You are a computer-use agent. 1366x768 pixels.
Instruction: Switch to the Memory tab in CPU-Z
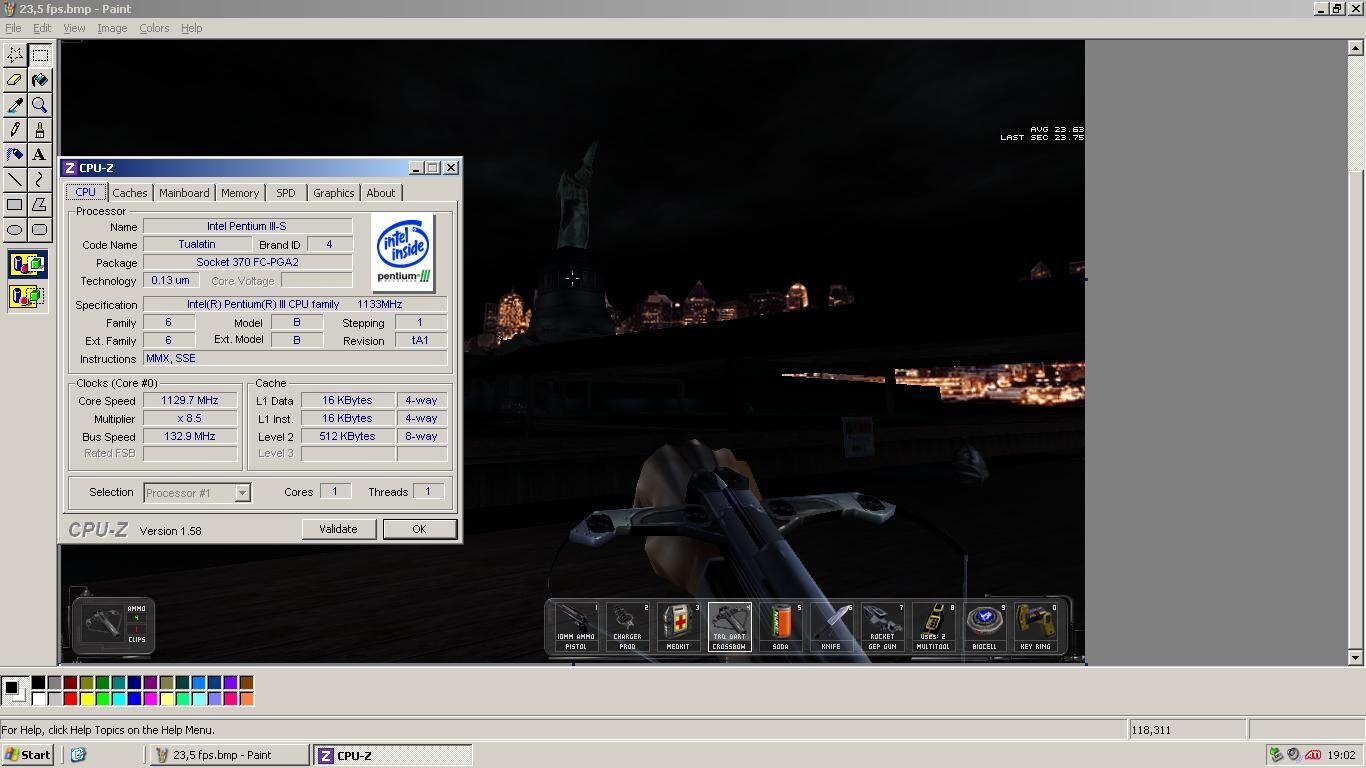coord(240,193)
